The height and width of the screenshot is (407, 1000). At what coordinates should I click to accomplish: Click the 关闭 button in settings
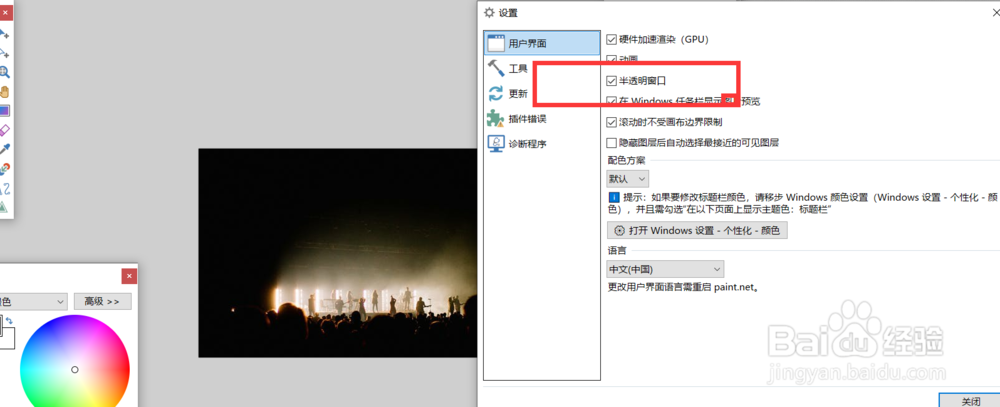click(x=970, y=401)
